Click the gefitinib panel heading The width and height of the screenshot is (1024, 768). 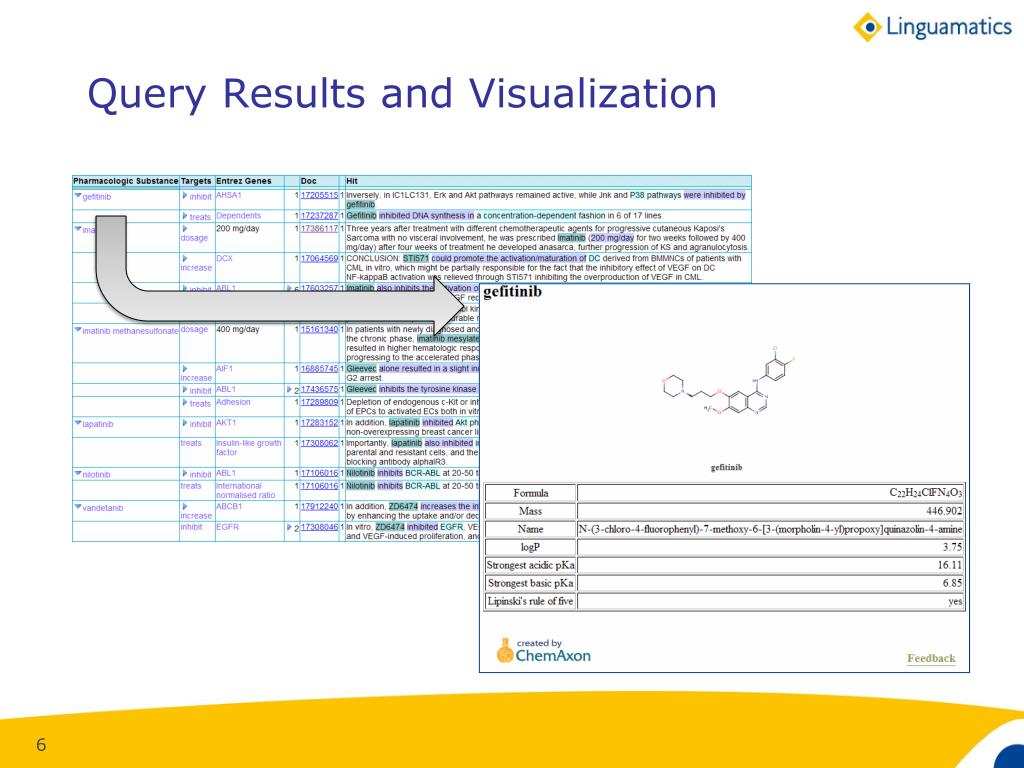click(513, 292)
